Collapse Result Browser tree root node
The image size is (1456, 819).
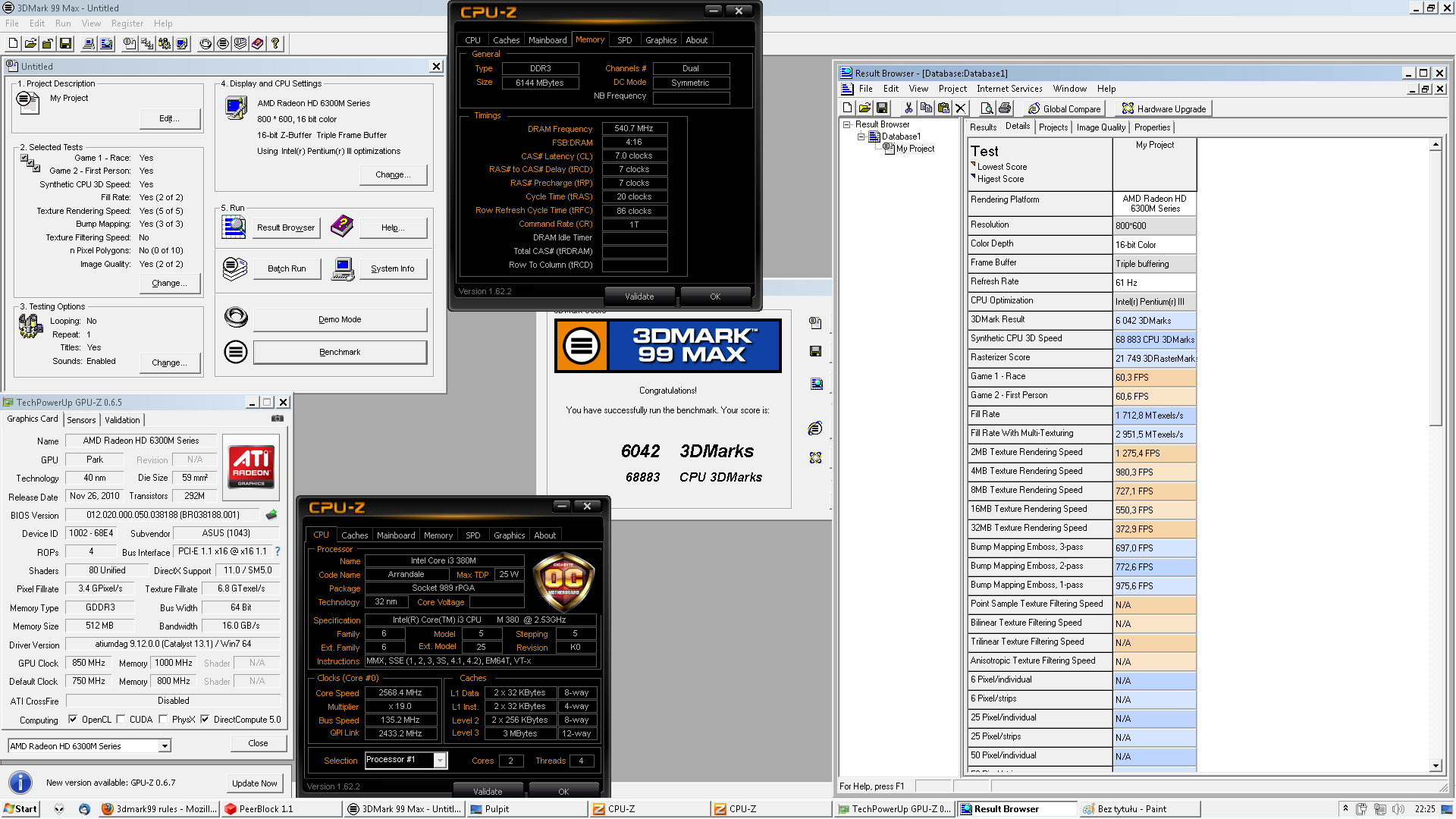pyautogui.click(x=847, y=124)
